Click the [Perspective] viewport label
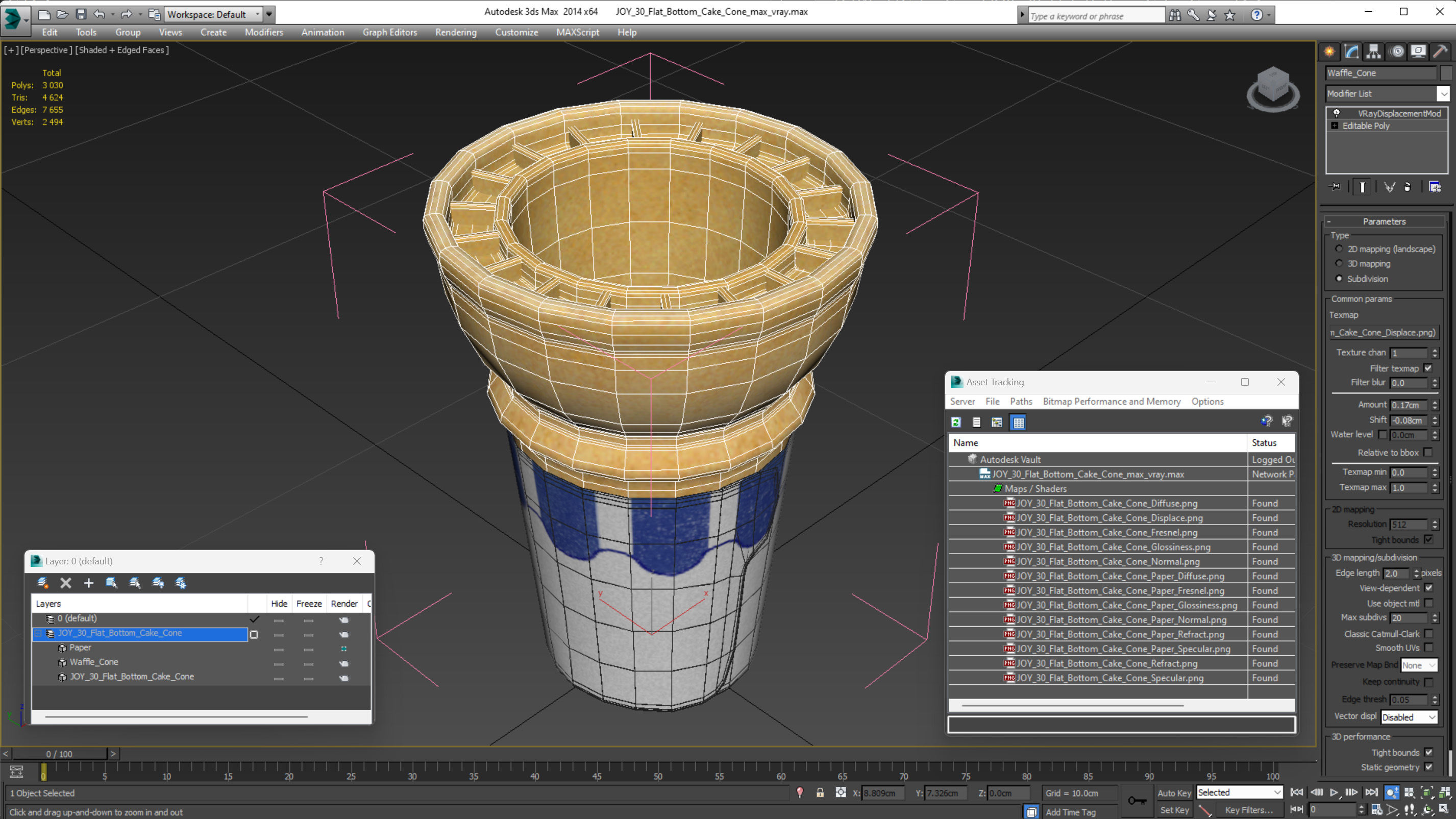This screenshot has width=1456, height=819. [46, 49]
